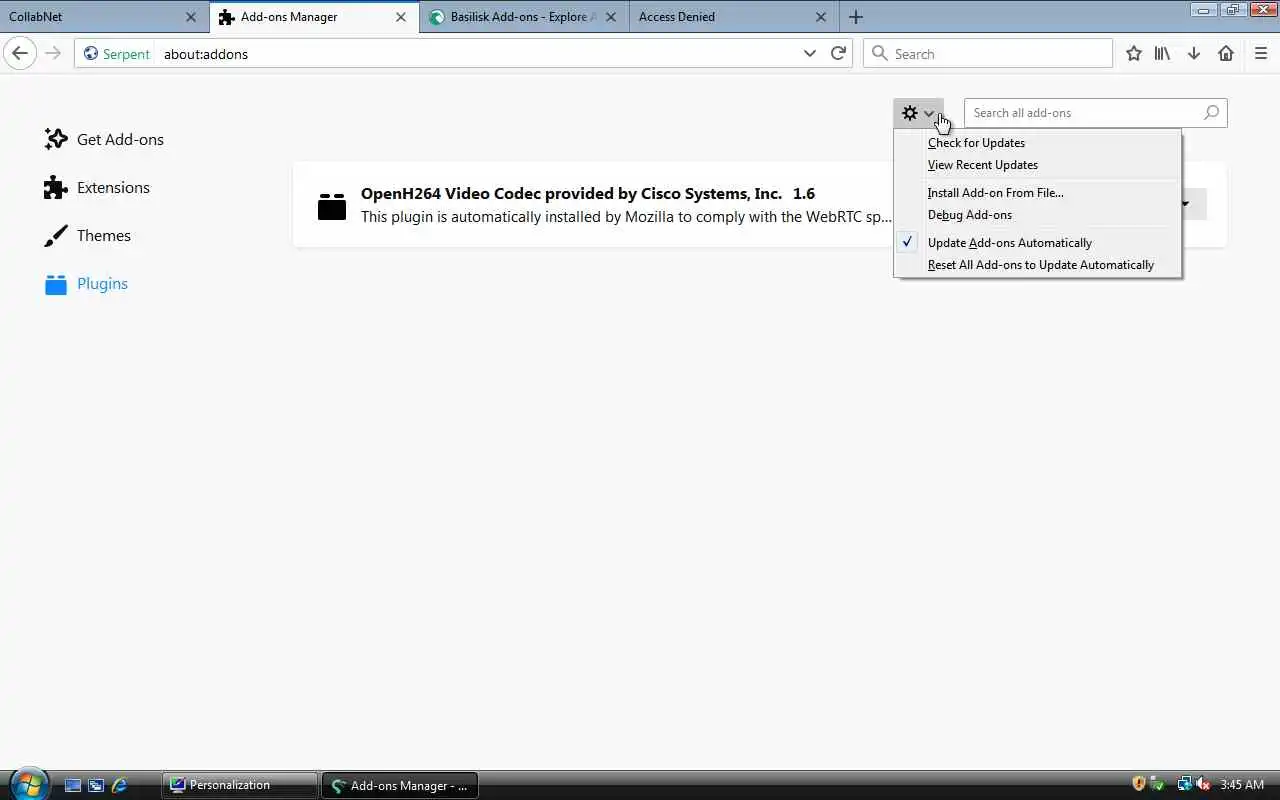Open the URL bar history dropdown arrow
The image size is (1280, 800).
[x=810, y=53]
